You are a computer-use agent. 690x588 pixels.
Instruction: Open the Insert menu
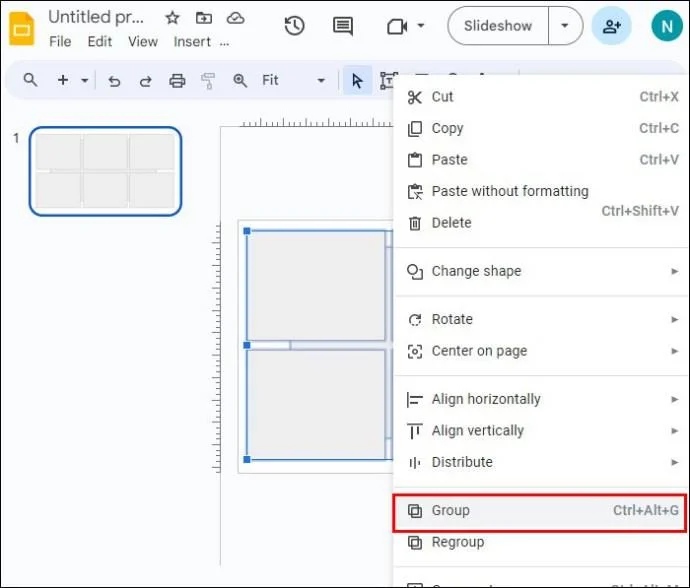(x=192, y=42)
